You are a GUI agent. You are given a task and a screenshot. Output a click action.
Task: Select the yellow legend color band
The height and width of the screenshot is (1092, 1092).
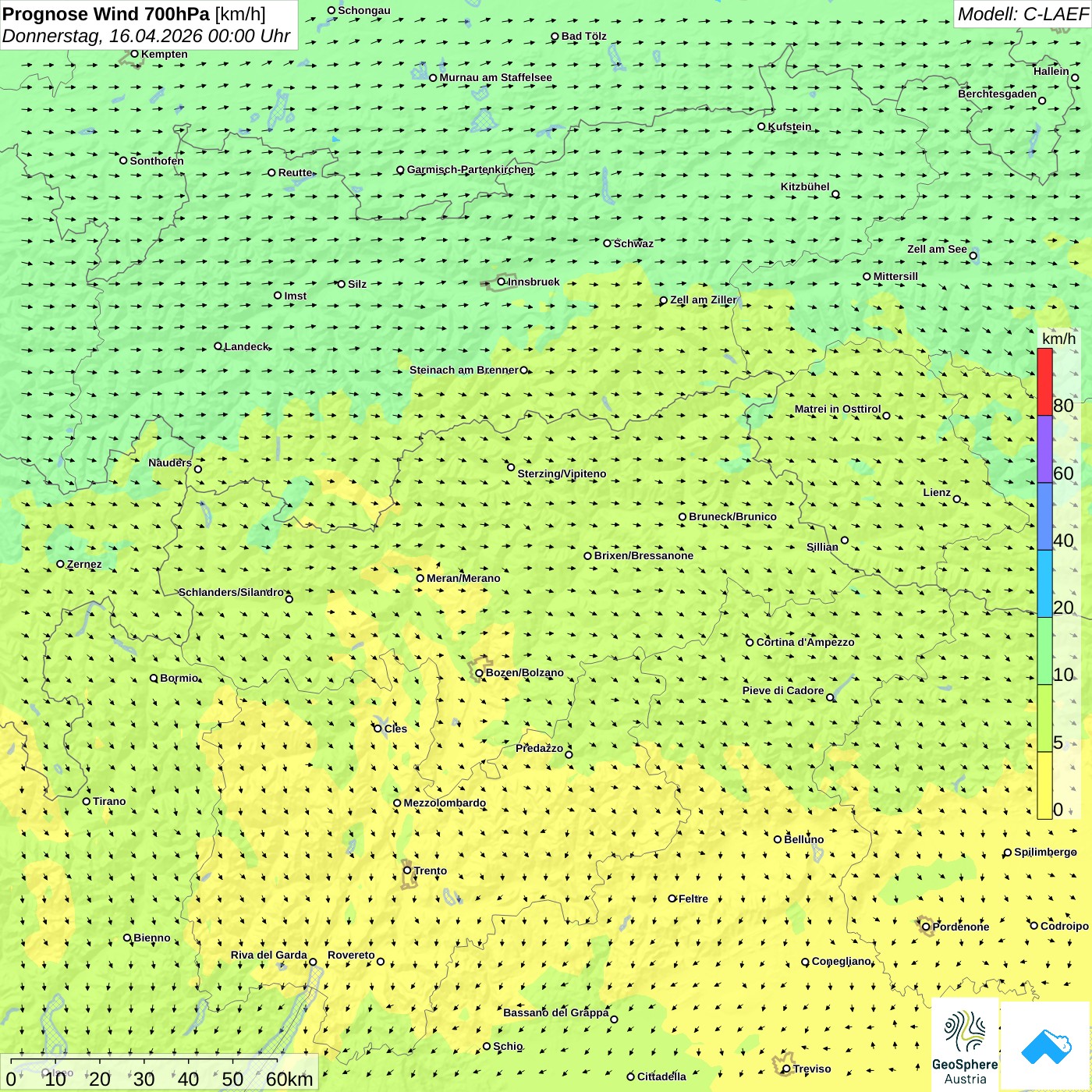click(x=1044, y=785)
